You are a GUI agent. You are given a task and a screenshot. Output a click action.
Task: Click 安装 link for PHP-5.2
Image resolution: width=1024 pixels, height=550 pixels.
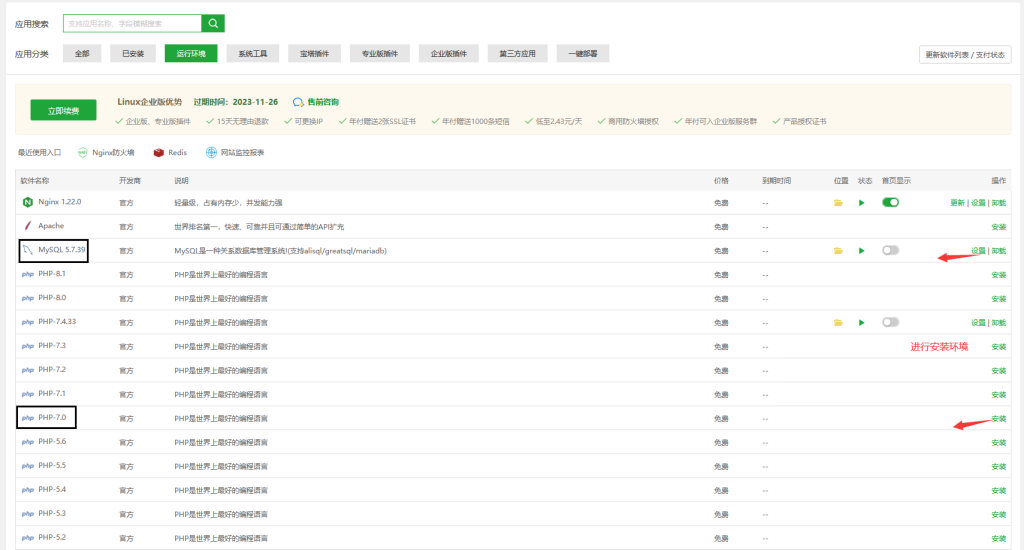[999, 539]
